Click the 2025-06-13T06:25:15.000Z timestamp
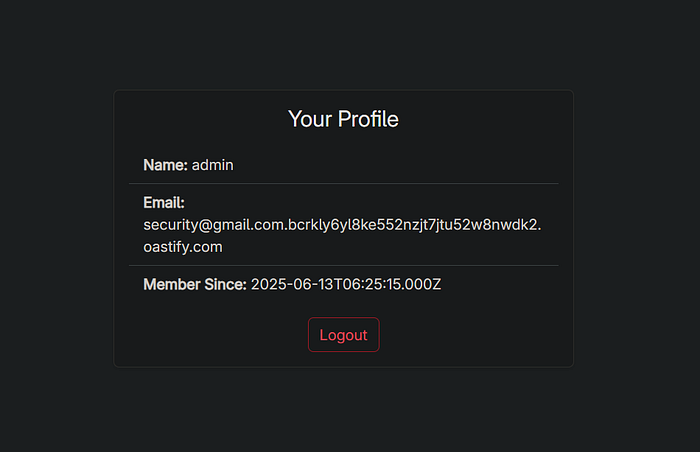Viewport: 700px width, 452px height. tap(346, 285)
